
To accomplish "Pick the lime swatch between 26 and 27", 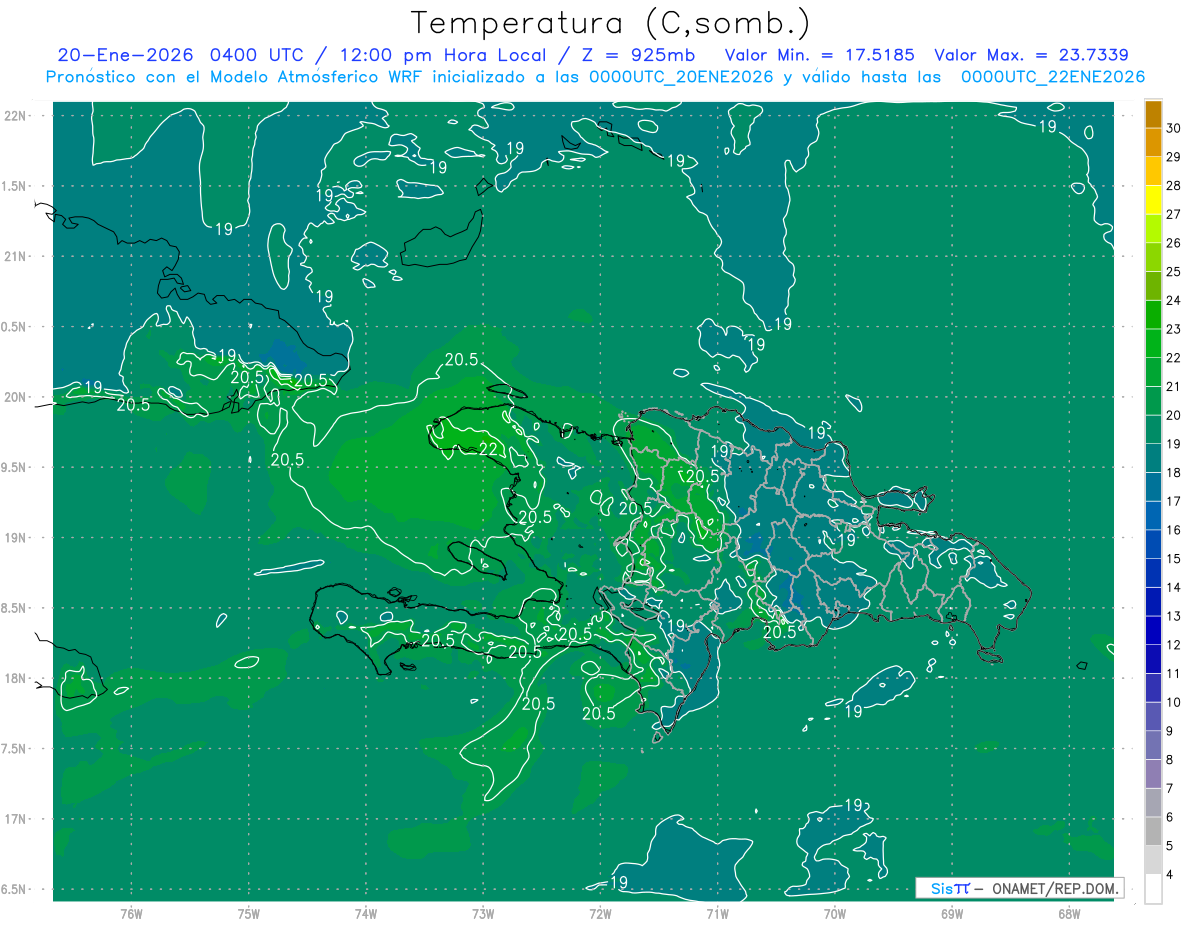I will point(1153,229).
